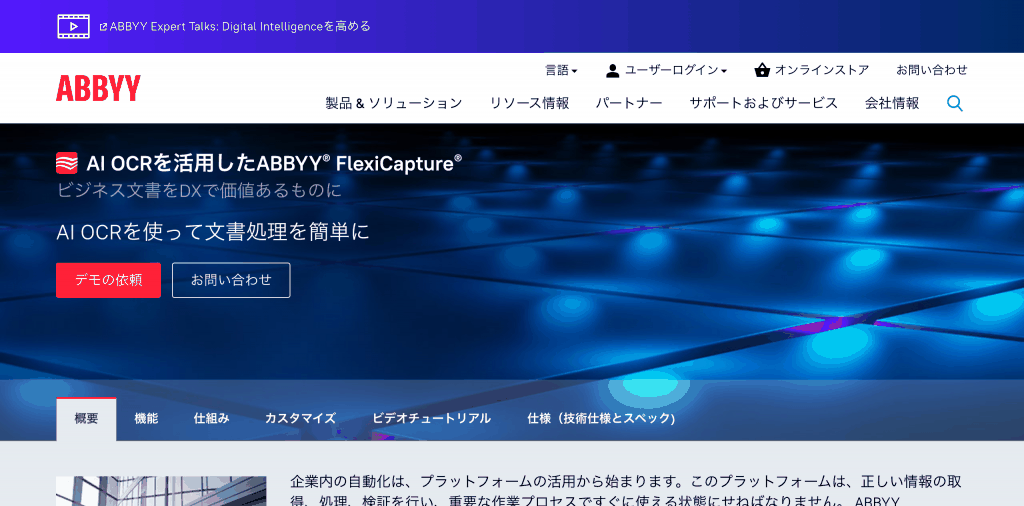
Task: Click the user profile icon
Action: [x=612, y=71]
